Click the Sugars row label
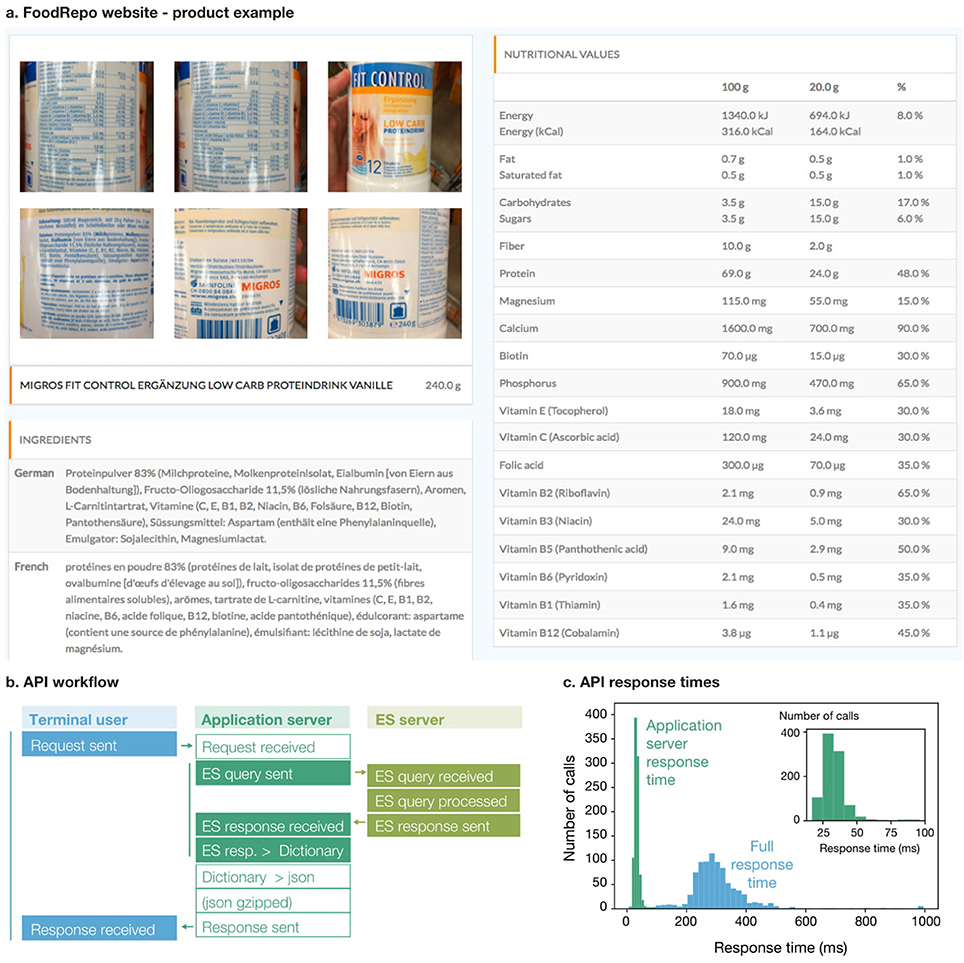Screen dimensions: 964x963 coord(515,218)
